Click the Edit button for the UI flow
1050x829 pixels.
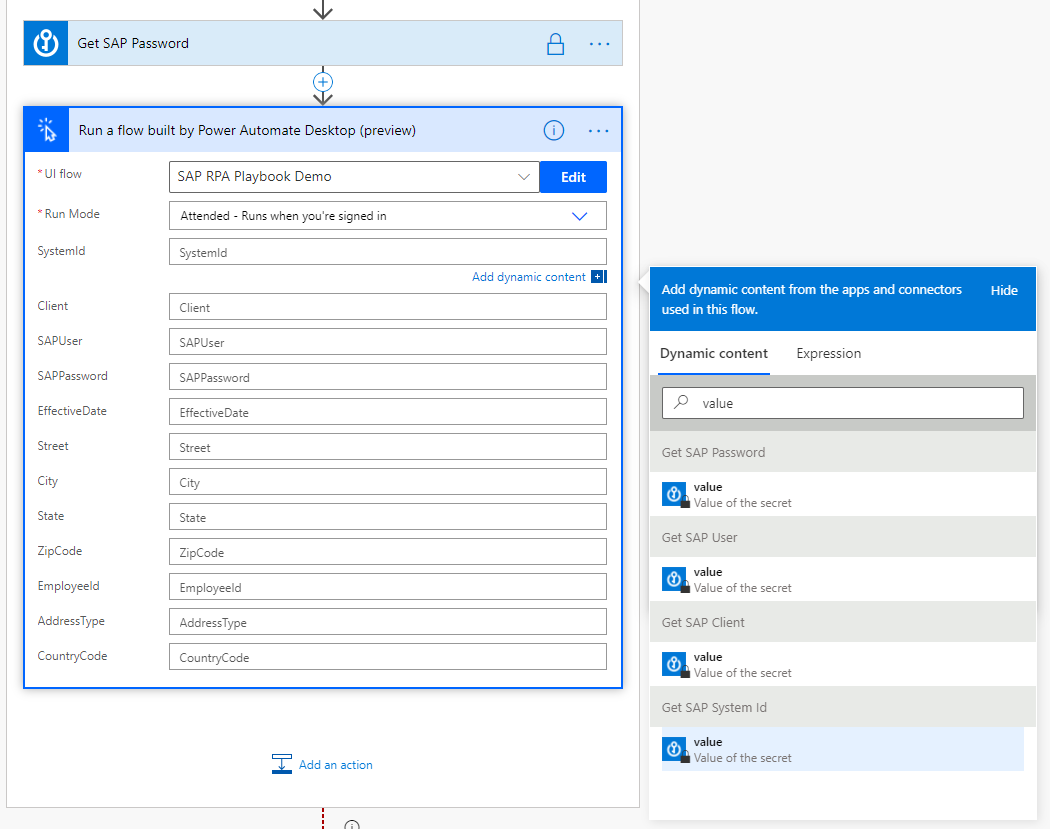click(x=573, y=177)
